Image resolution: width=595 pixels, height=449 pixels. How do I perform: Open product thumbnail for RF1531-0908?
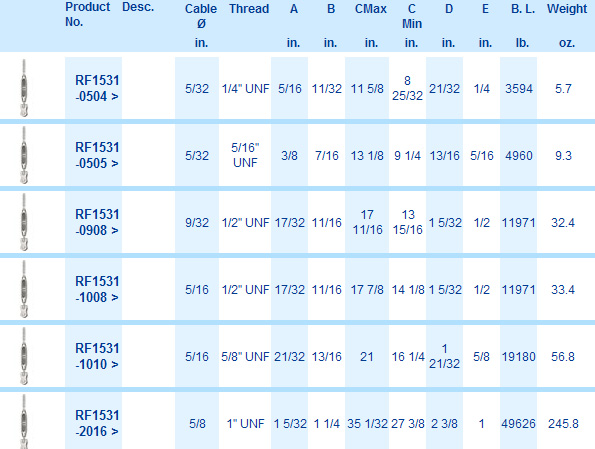[x=24, y=222]
